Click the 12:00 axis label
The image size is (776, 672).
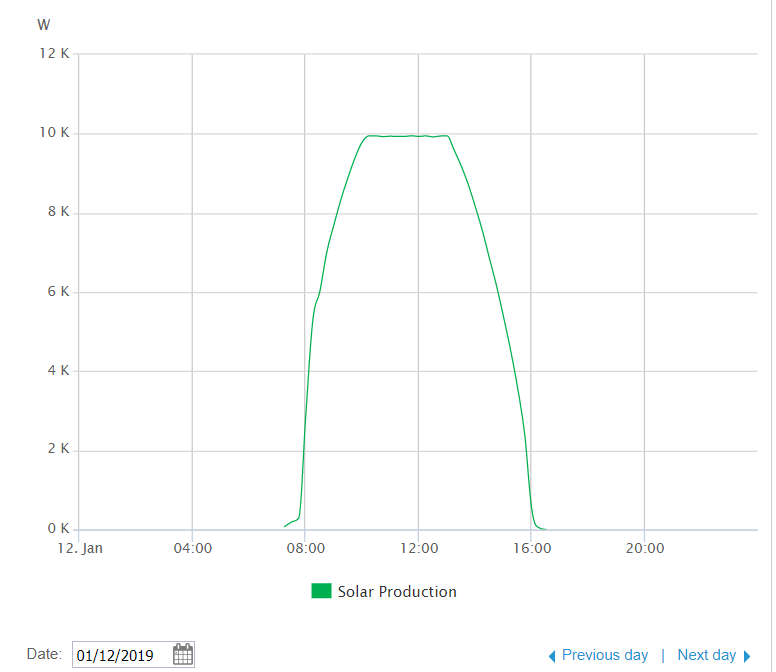pyautogui.click(x=419, y=548)
